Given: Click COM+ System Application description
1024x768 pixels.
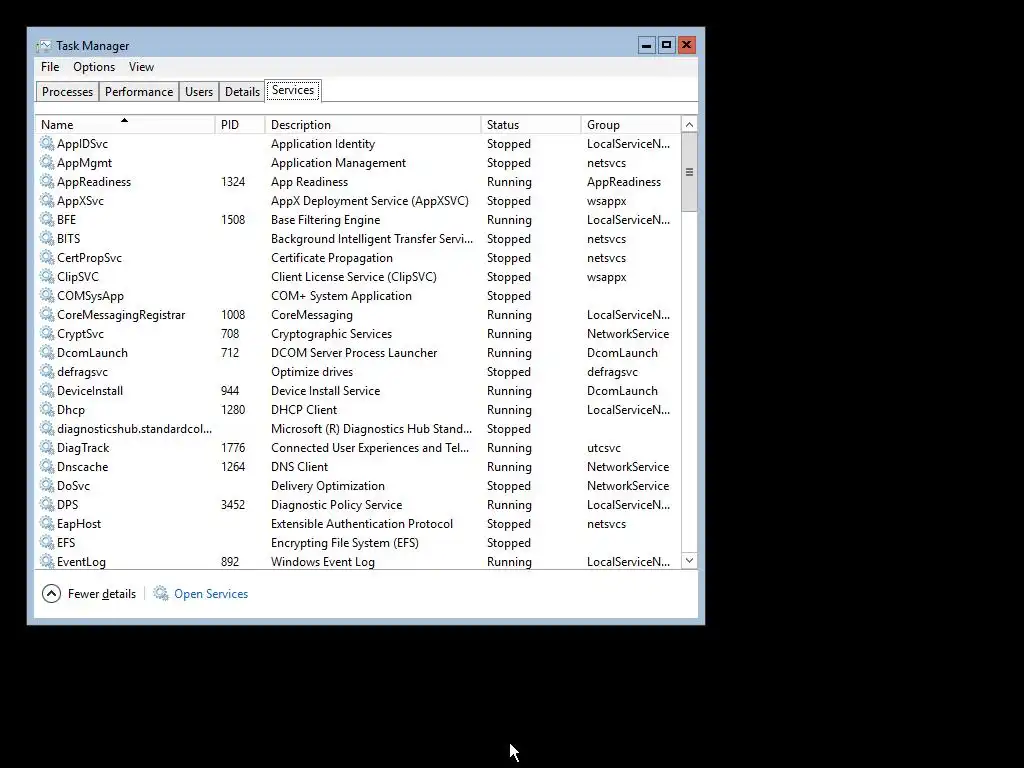Looking at the screenshot, I should click(342, 296).
